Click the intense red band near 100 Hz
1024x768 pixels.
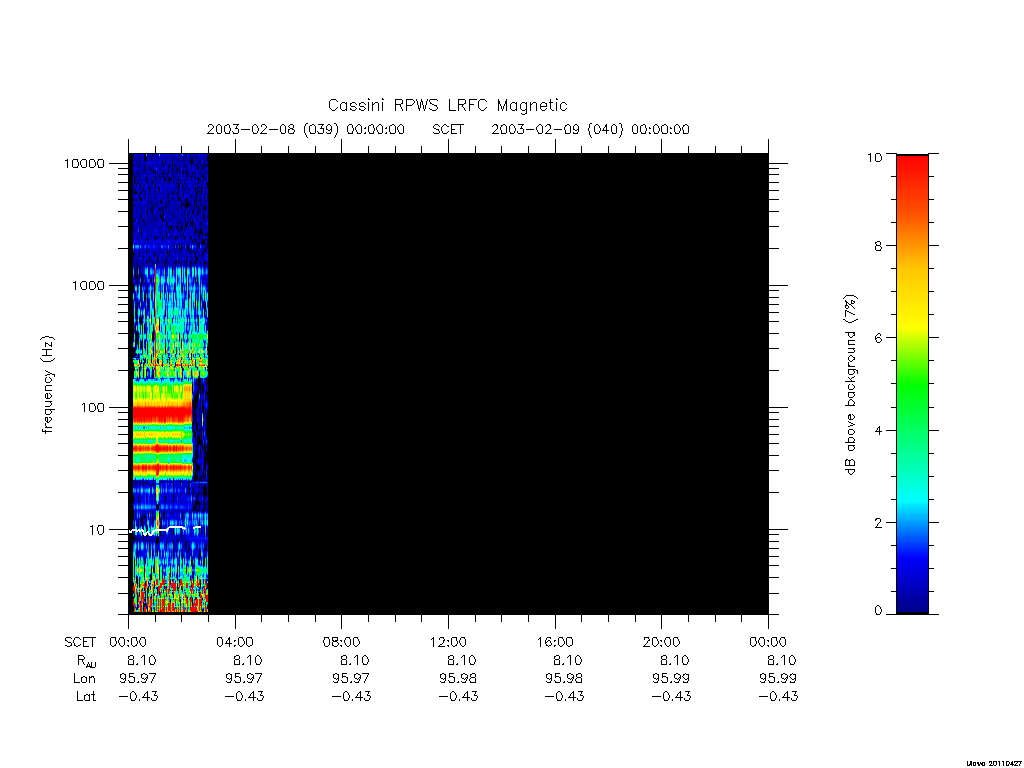click(163, 413)
